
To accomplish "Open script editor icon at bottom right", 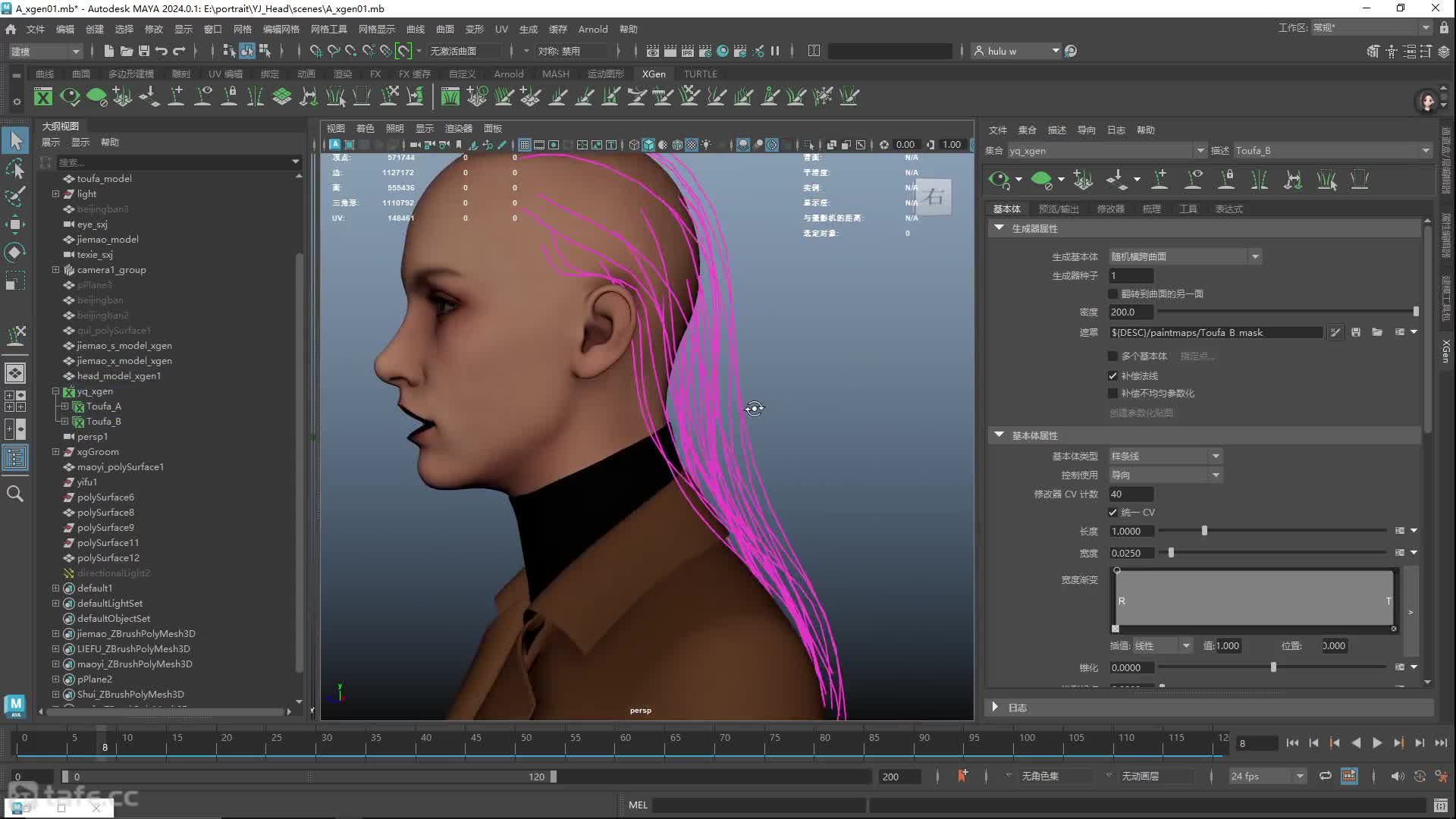I will coord(1441,805).
